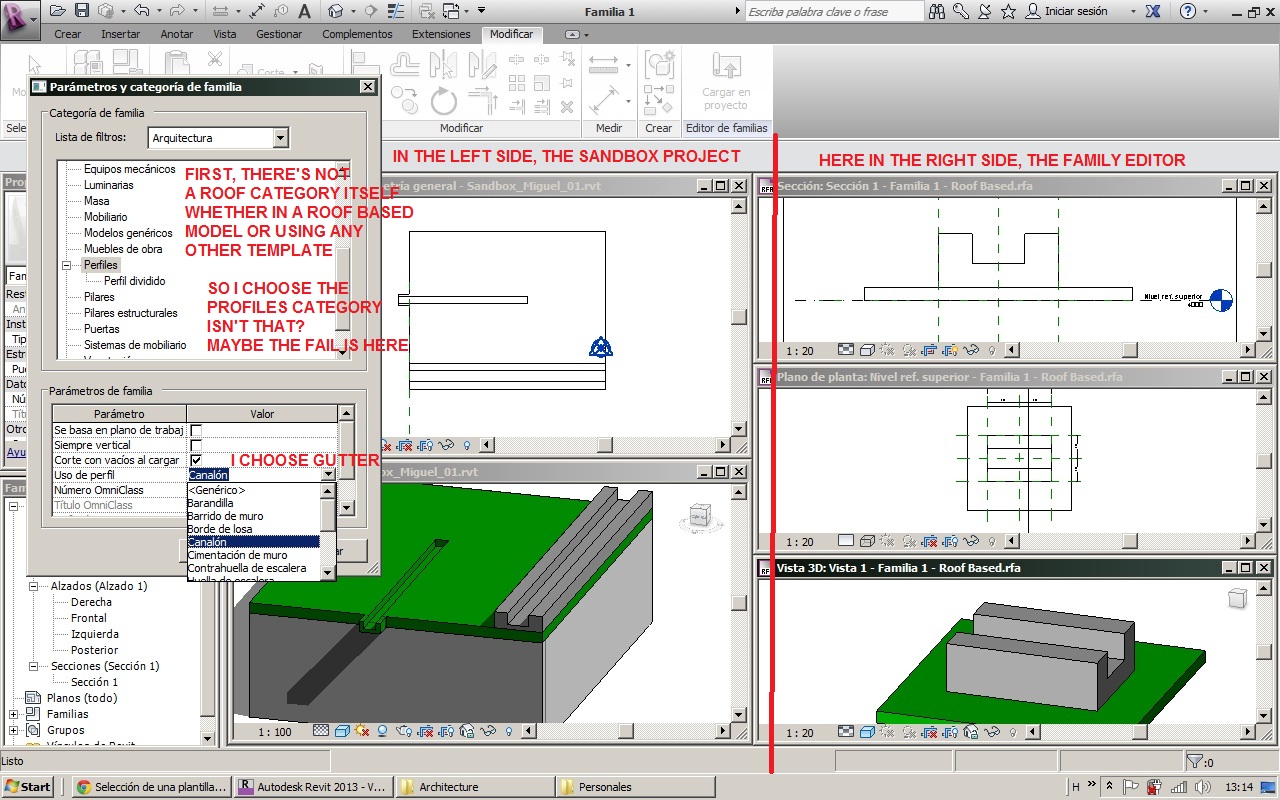Click the Text tool 'A' icon

[x=304, y=11]
